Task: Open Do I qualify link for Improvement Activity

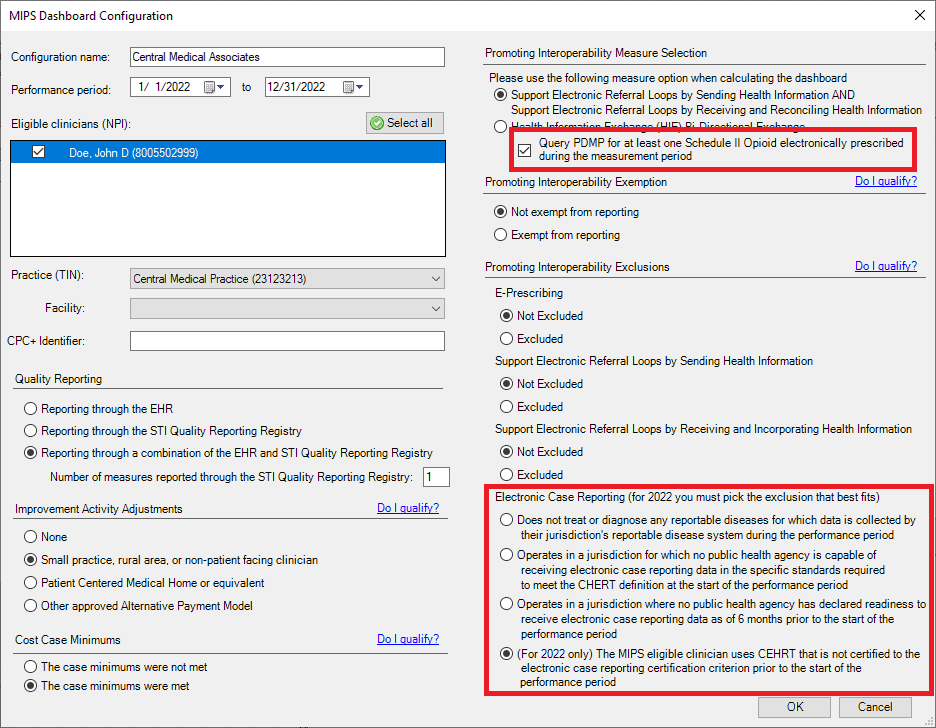Action: (x=407, y=508)
